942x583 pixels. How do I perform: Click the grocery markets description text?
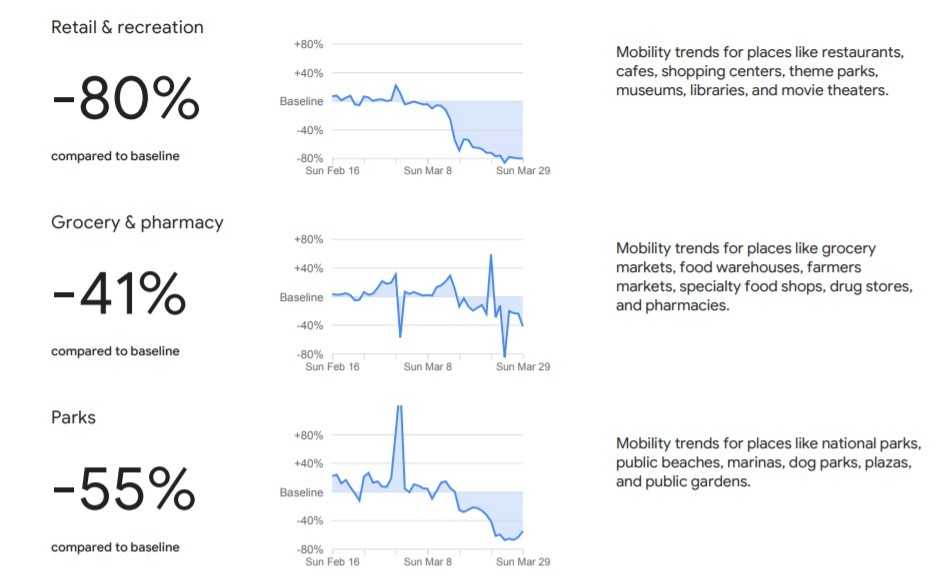(x=764, y=277)
